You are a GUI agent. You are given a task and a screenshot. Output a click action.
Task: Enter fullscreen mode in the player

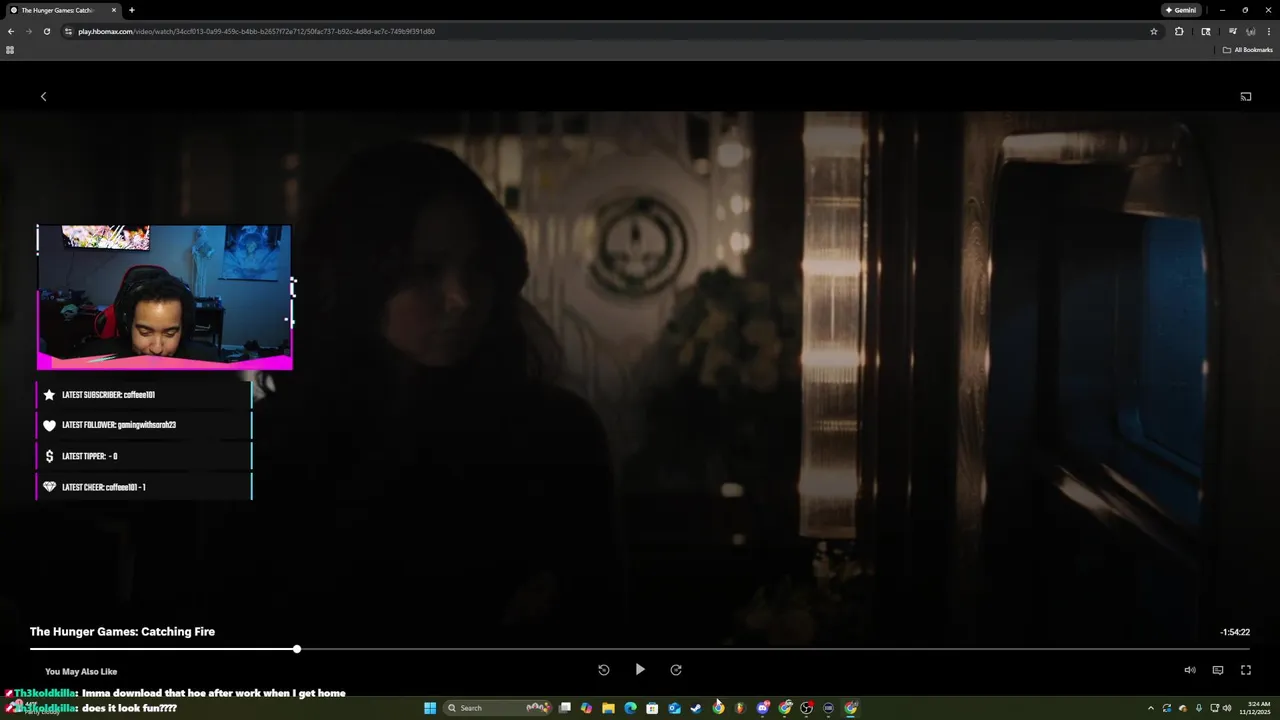click(x=1246, y=670)
